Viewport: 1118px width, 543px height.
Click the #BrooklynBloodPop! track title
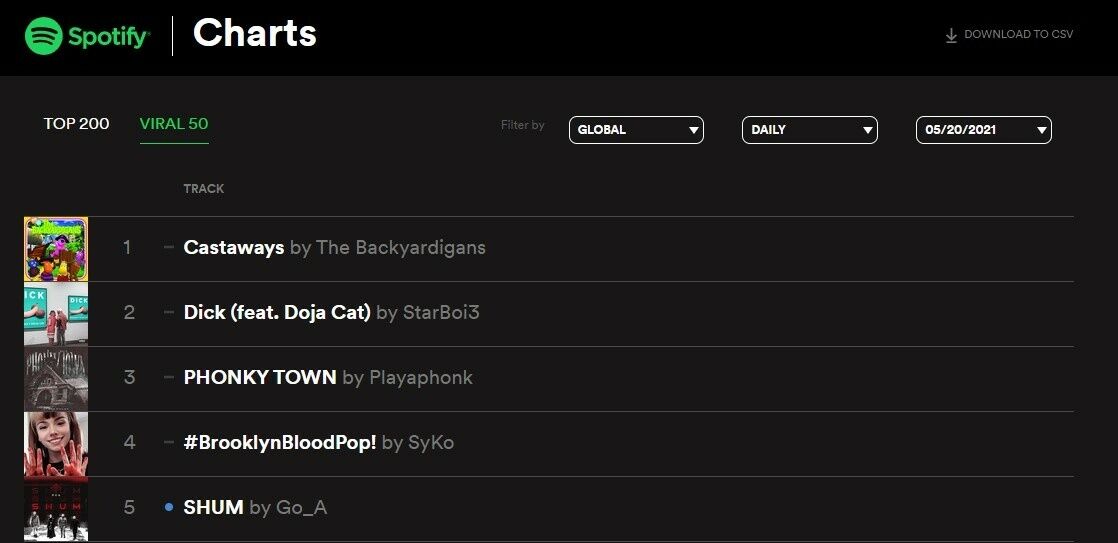[280, 443]
